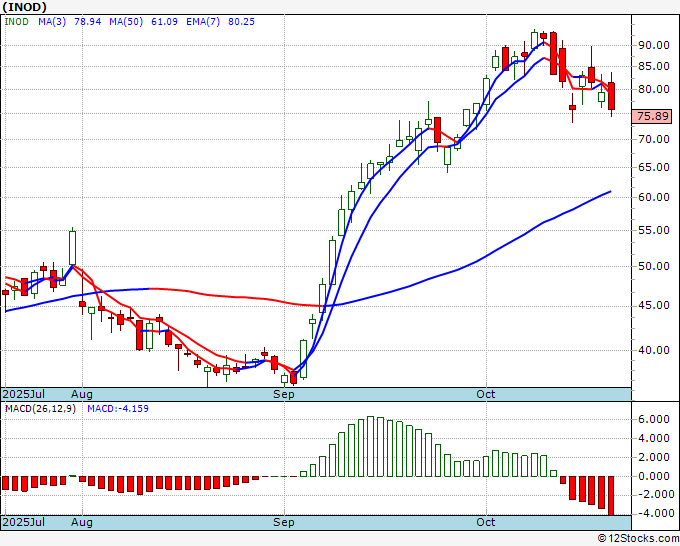Click the 55.00 price axis label

pos(653,230)
